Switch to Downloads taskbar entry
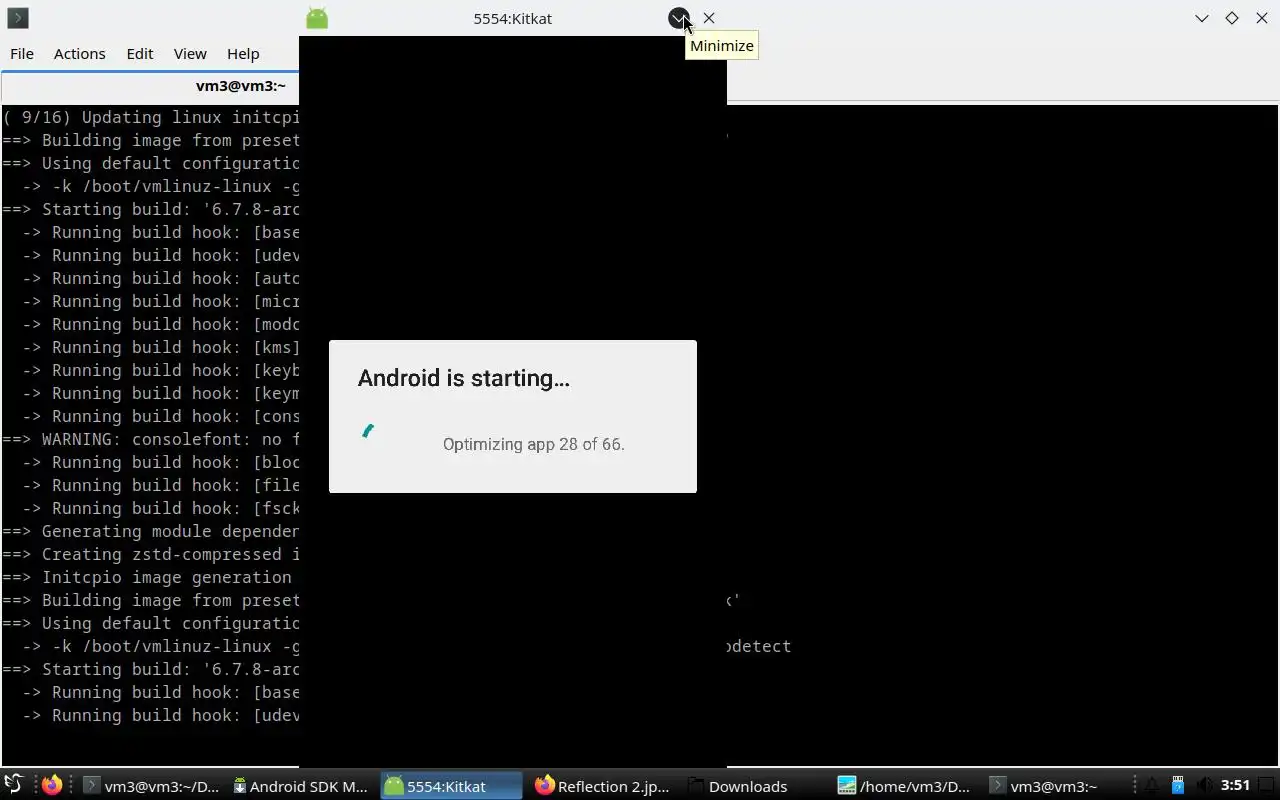Screen dimensions: 1280x800 pyautogui.click(x=754, y=786)
